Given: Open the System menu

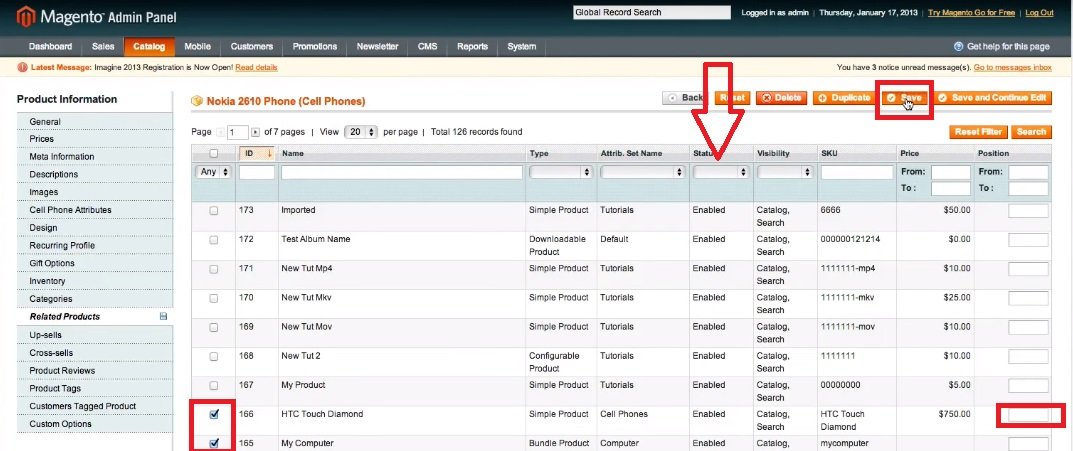Looking at the screenshot, I should coord(521,47).
